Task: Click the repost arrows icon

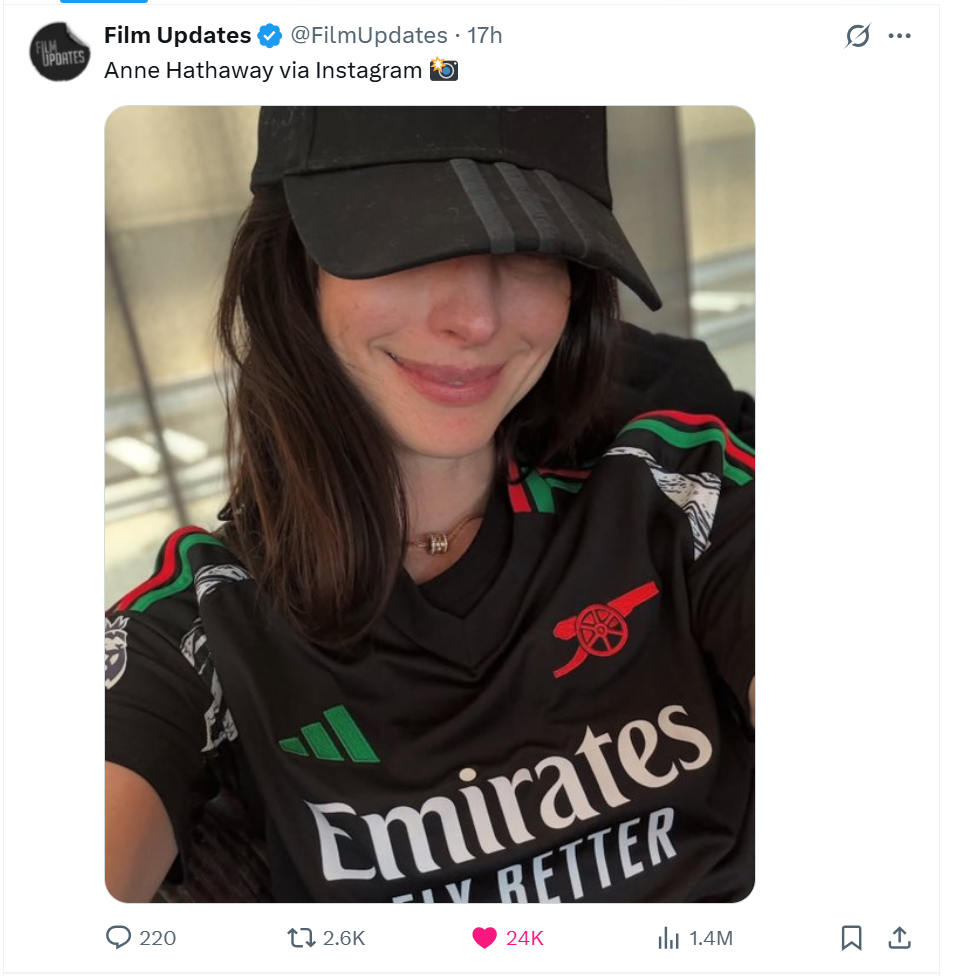Action: [301, 938]
